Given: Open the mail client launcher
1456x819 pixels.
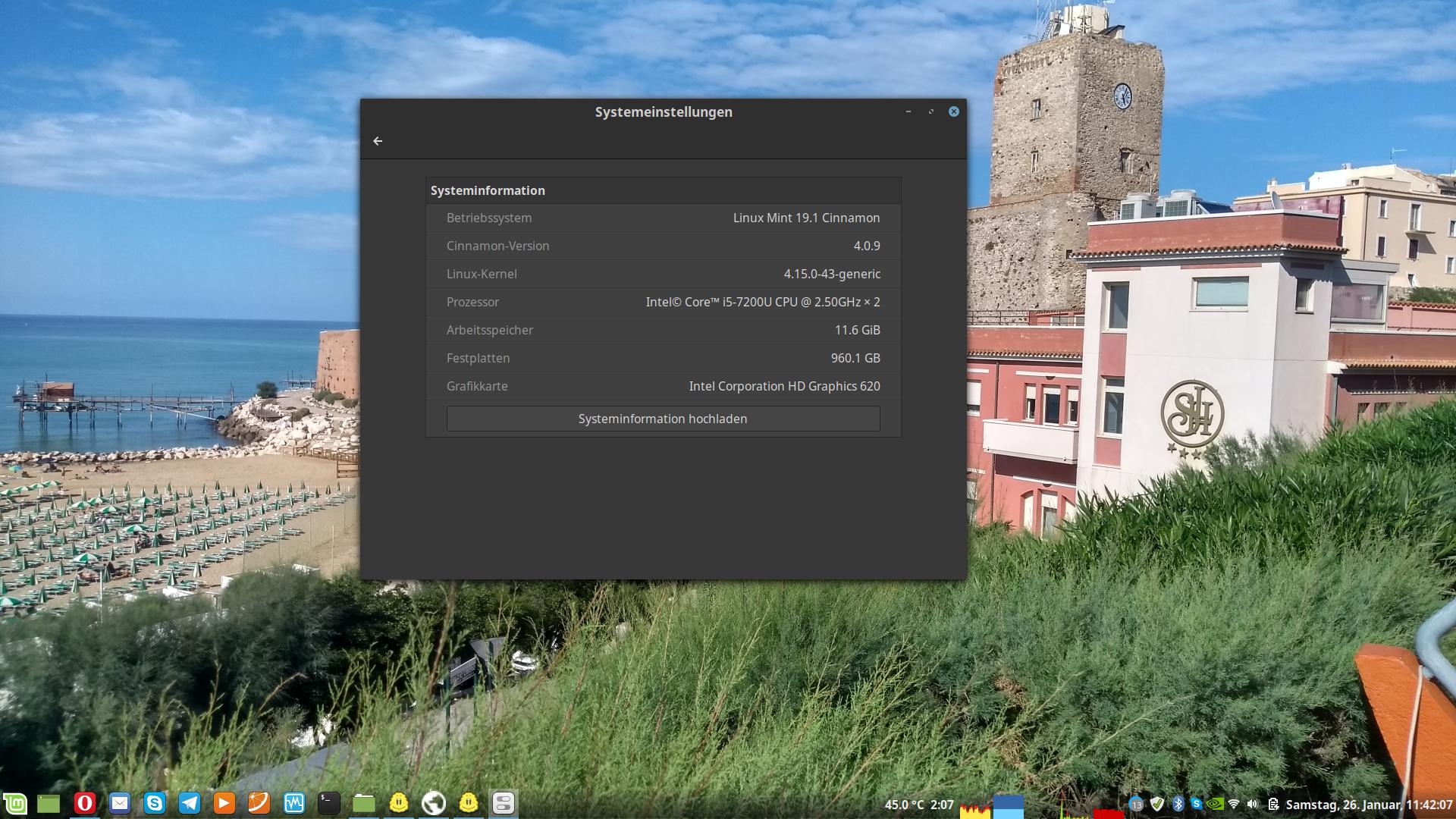Looking at the screenshot, I should click(x=120, y=803).
